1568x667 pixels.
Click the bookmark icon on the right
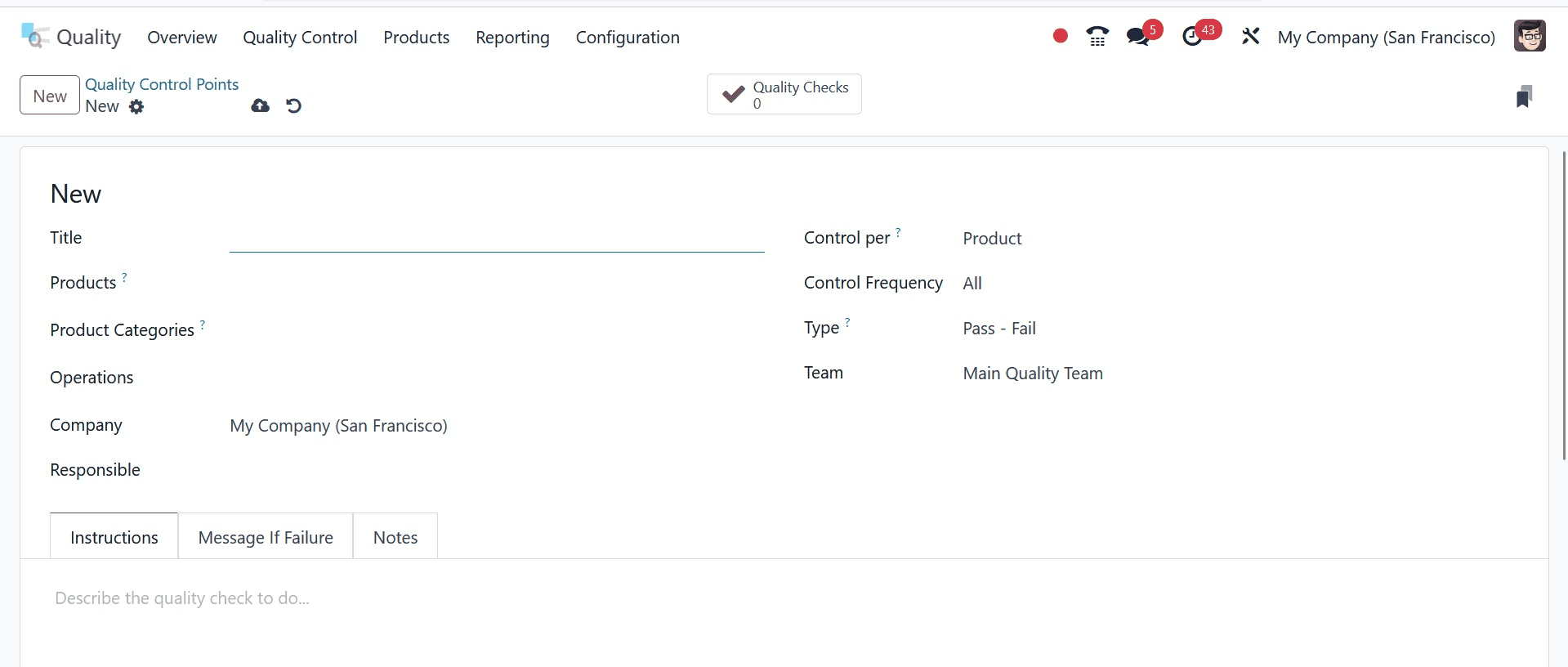click(1523, 96)
